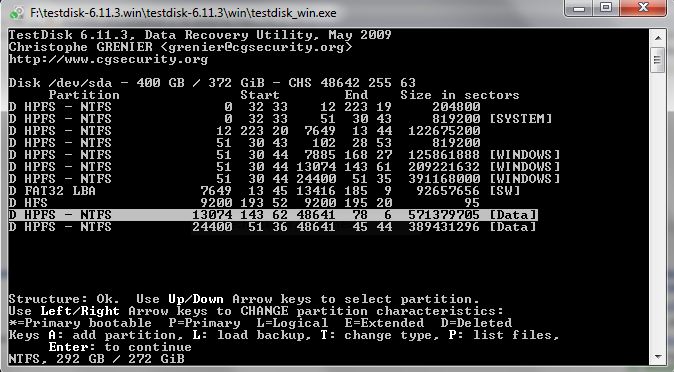Screen dimensions: 674x372
Task: Select the HFS partition row
Action: coord(245,203)
